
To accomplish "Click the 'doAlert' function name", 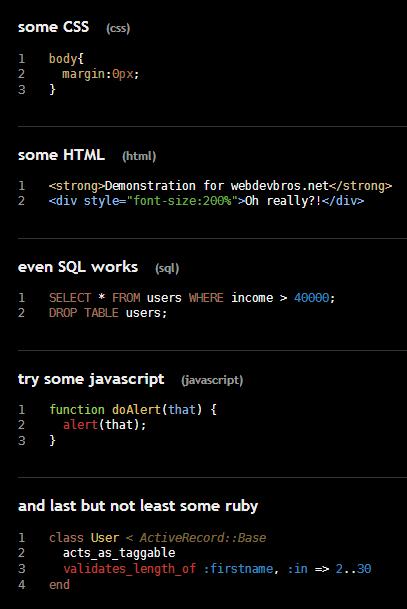I will click(136, 410).
